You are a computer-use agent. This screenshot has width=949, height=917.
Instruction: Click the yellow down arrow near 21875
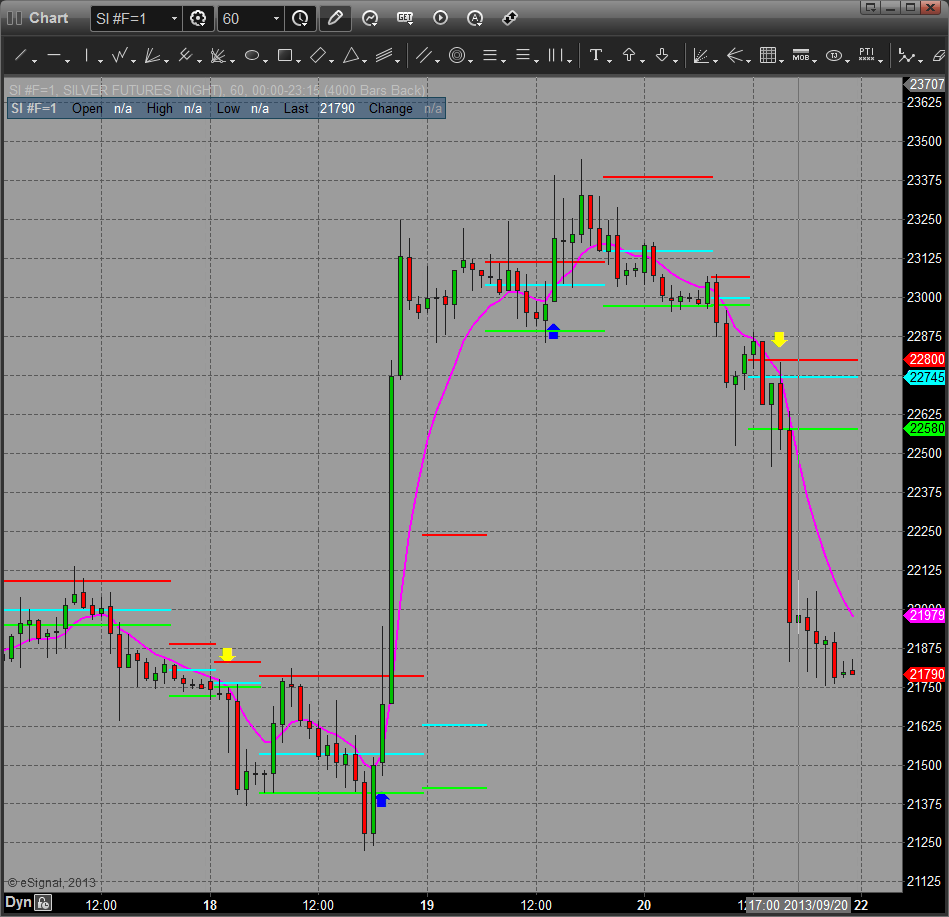pos(227,654)
